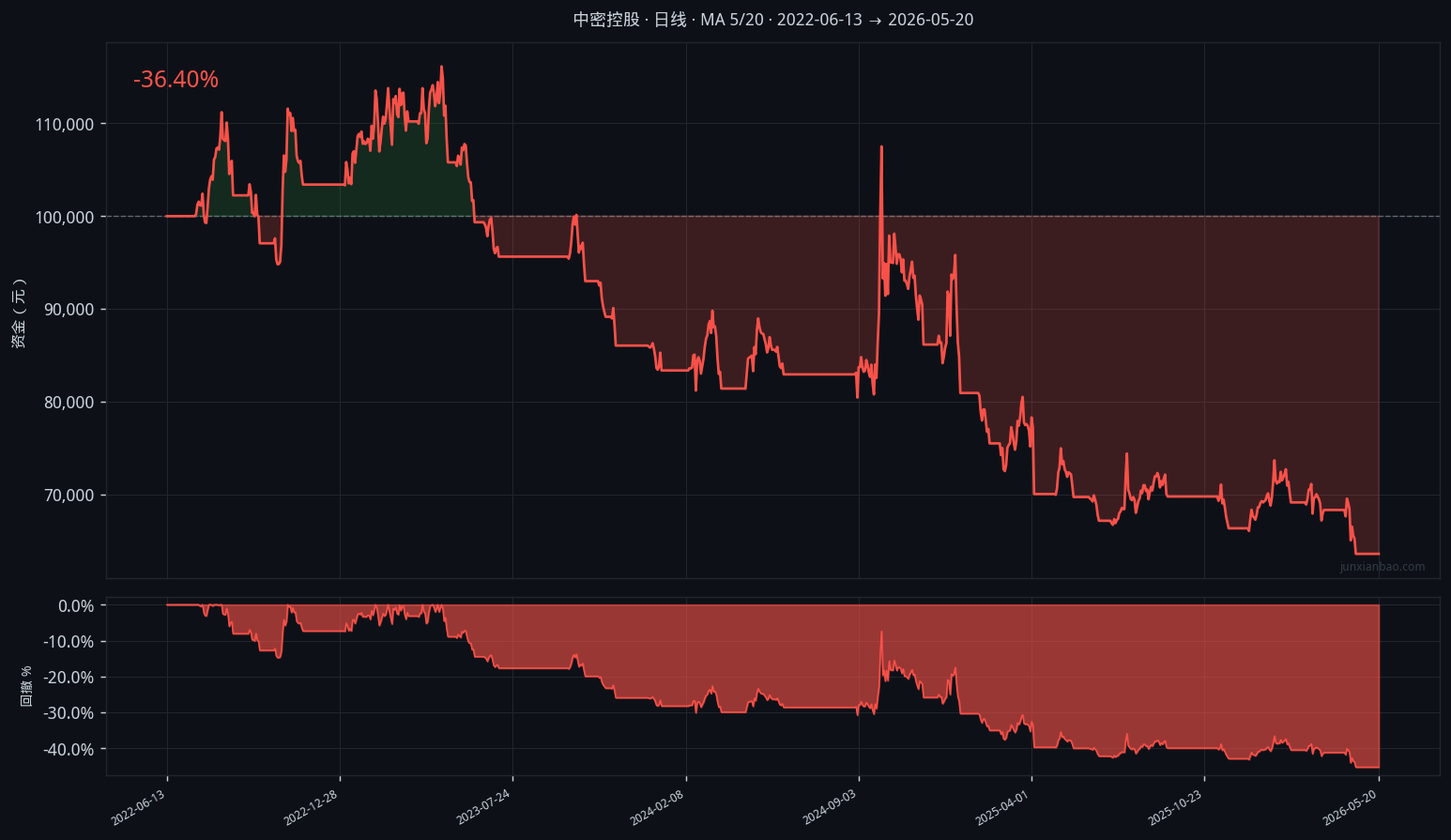Image resolution: width=1451 pixels, height=840 pixels.
Task: Click the 2025-10-23 x-axis date label
Action: pos(1175,807)
